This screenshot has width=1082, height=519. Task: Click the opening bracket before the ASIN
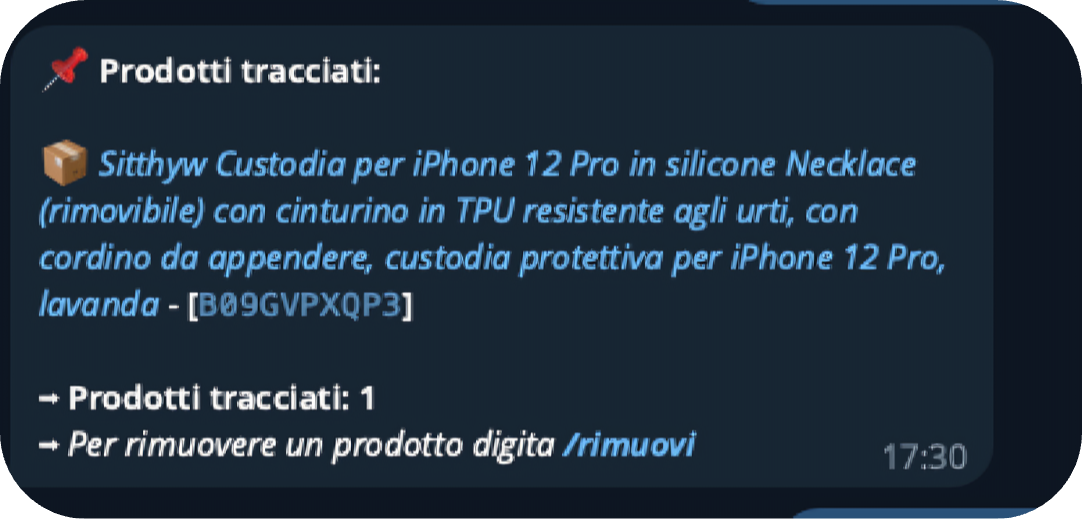click(193, 306)
